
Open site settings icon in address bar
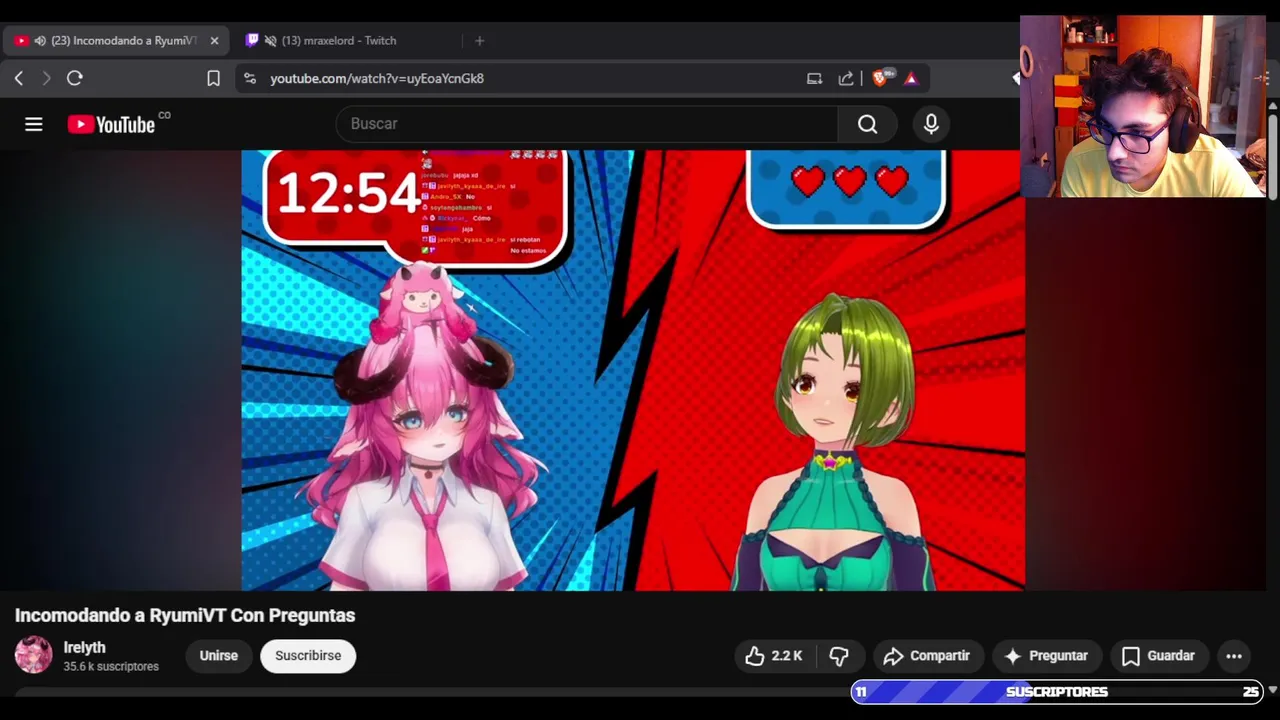click(x=250, y=78)
